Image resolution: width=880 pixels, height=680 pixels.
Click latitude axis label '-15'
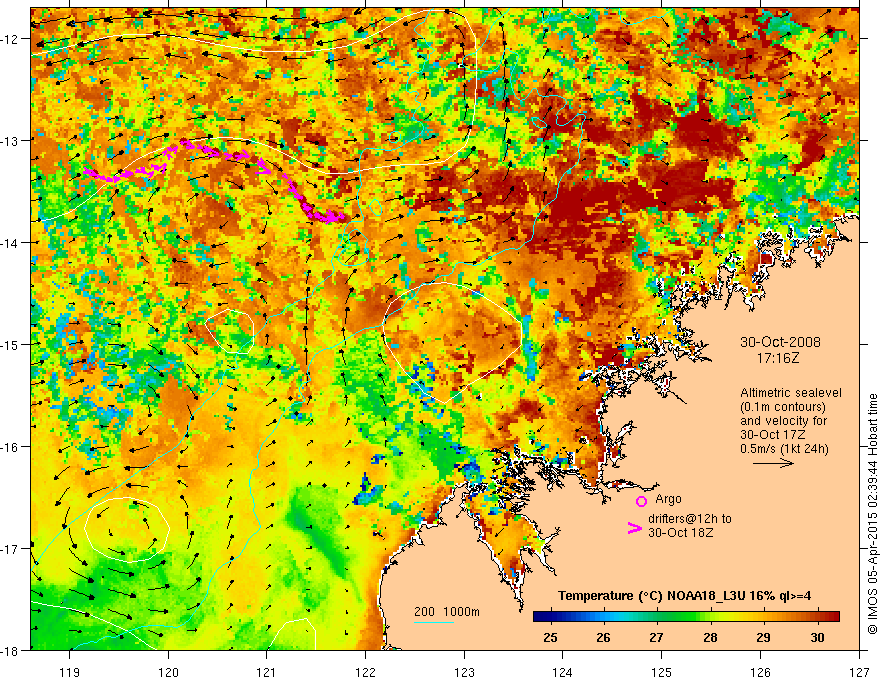point(11,344)
